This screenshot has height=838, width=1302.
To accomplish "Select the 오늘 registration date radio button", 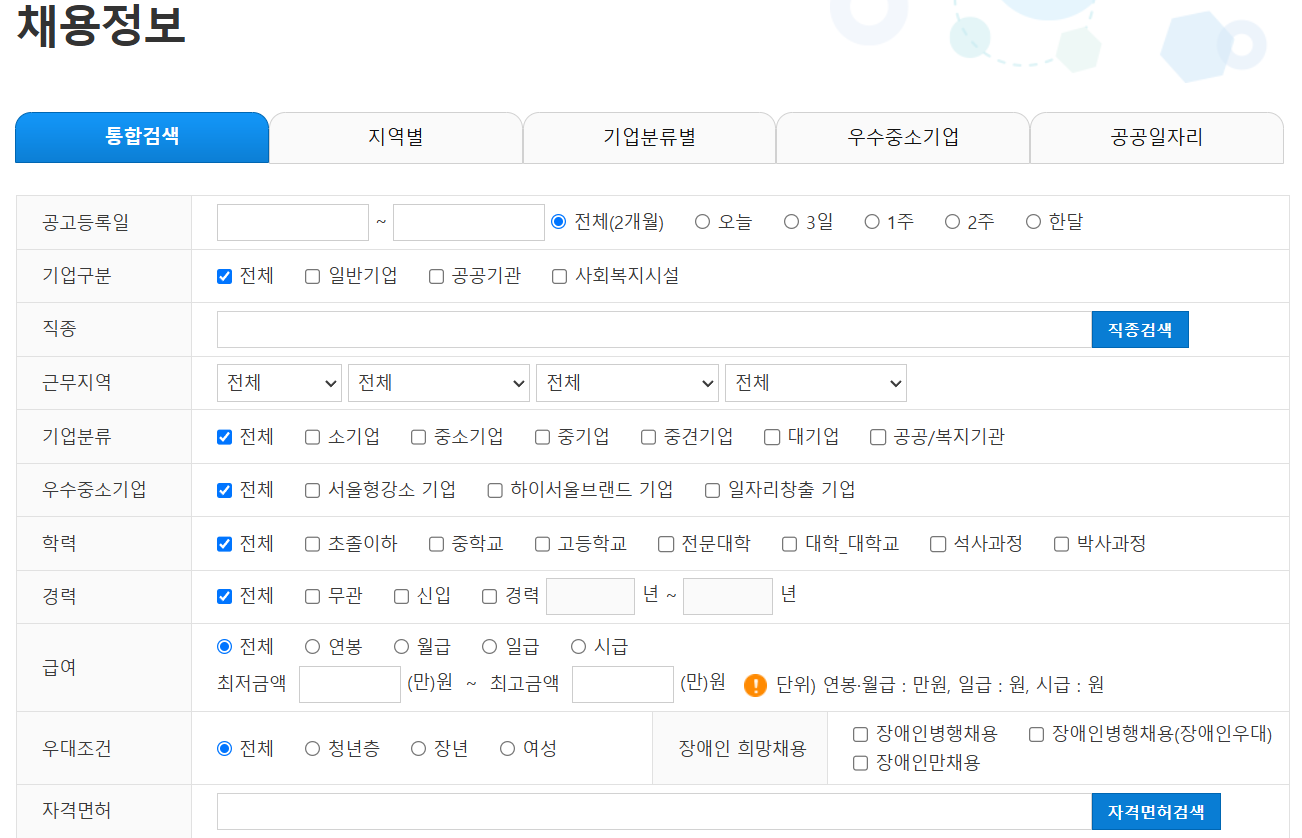I will point(703,221).
